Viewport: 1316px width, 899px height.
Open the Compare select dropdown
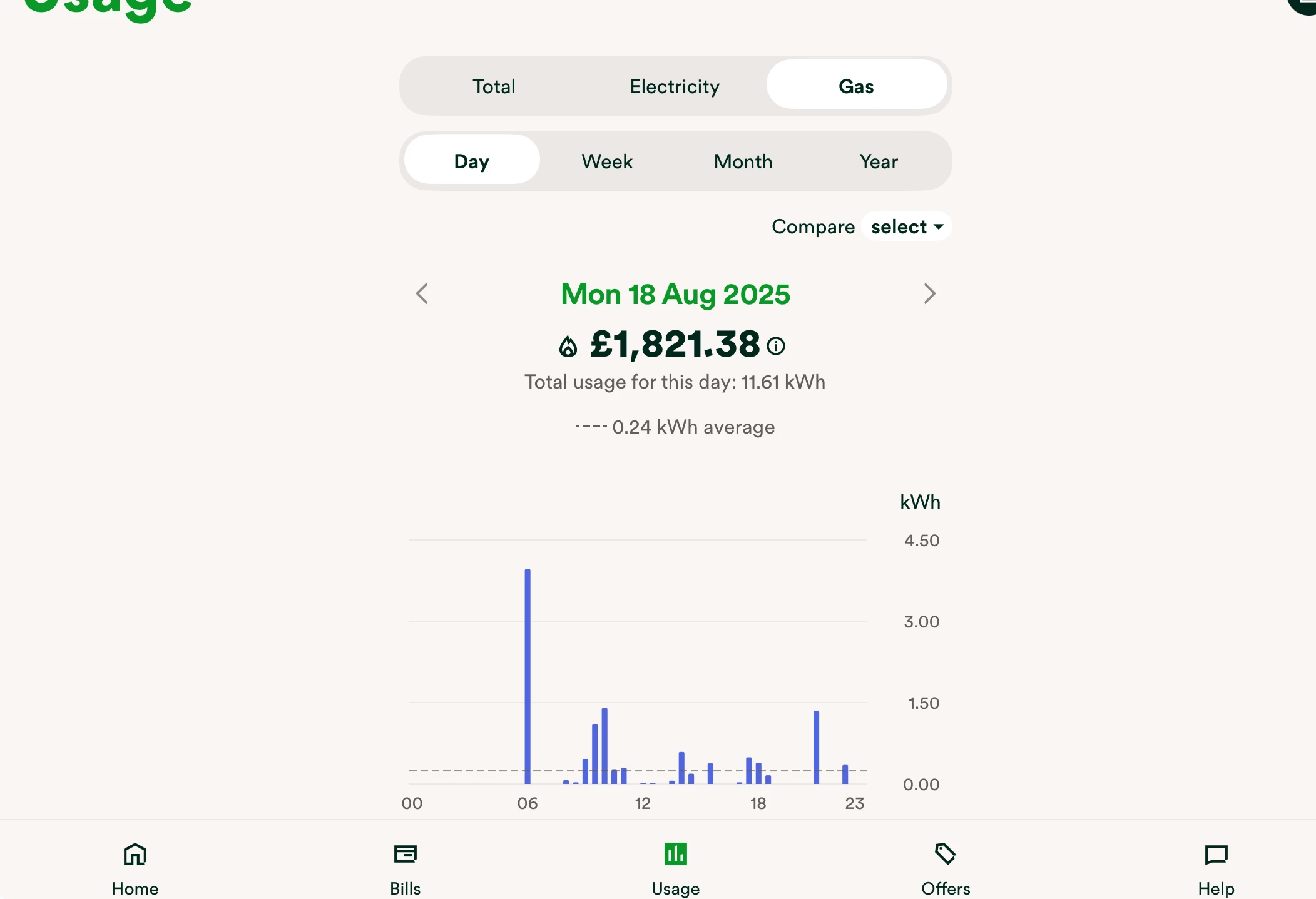coord(899,226)
